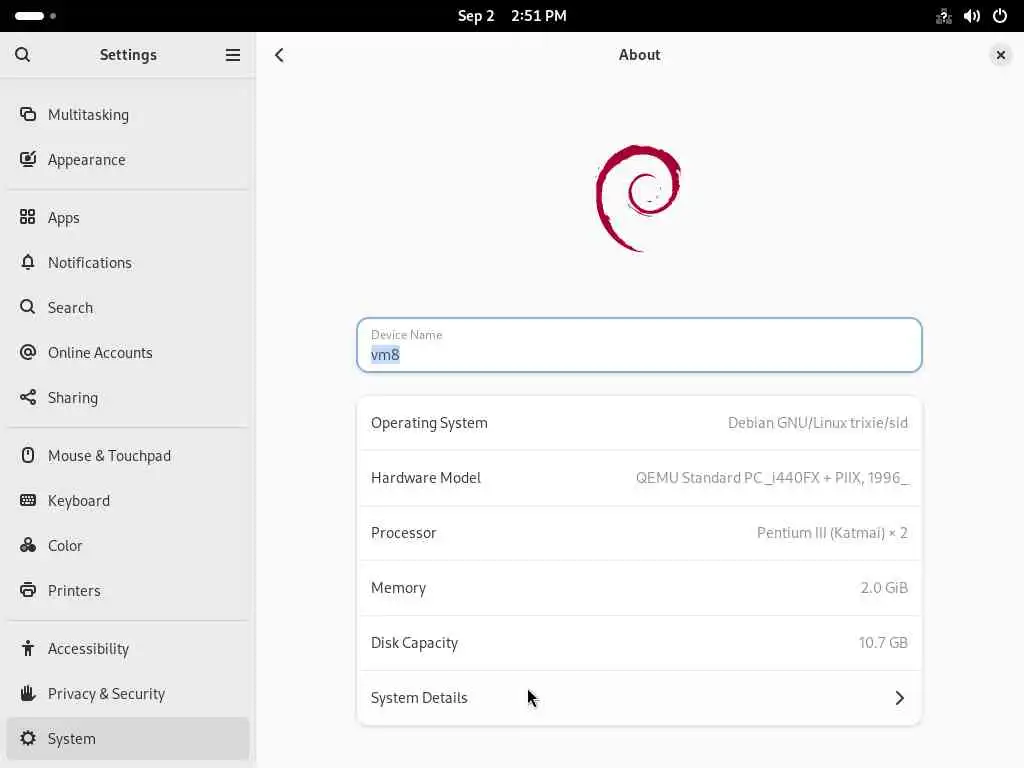Click the Notifications bell icon
The height and width of the screenshot is (768, 1024).
pyautogui.click(x=27, y=262)
